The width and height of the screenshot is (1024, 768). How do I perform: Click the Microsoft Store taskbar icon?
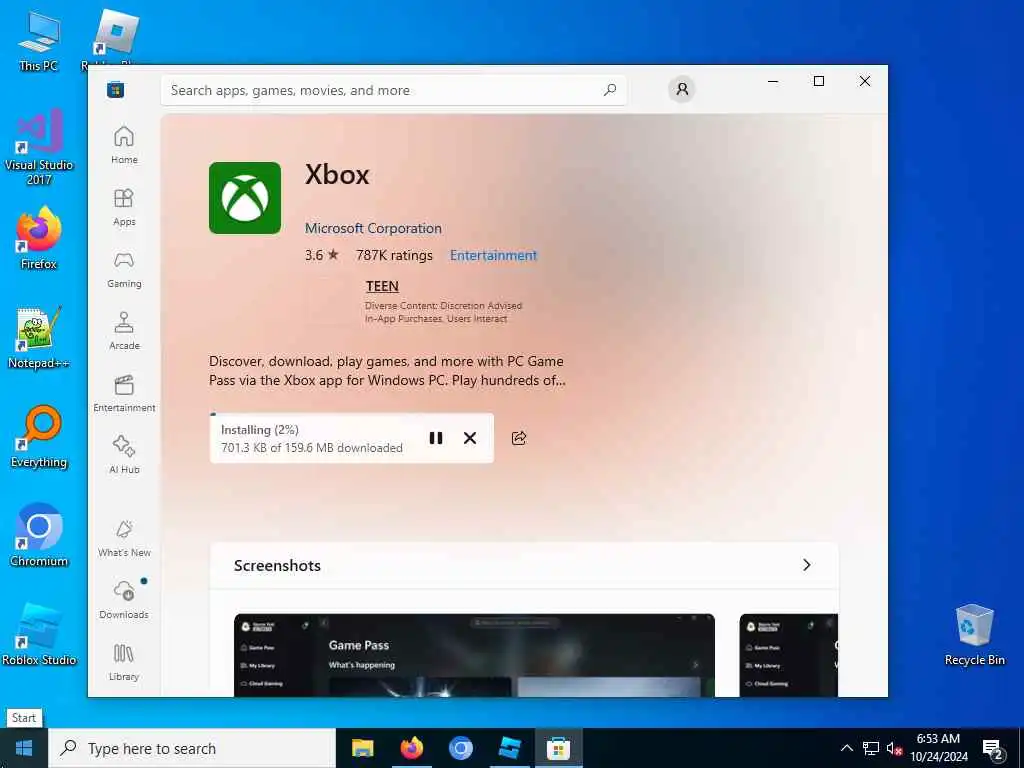click(x=558, y=748)
